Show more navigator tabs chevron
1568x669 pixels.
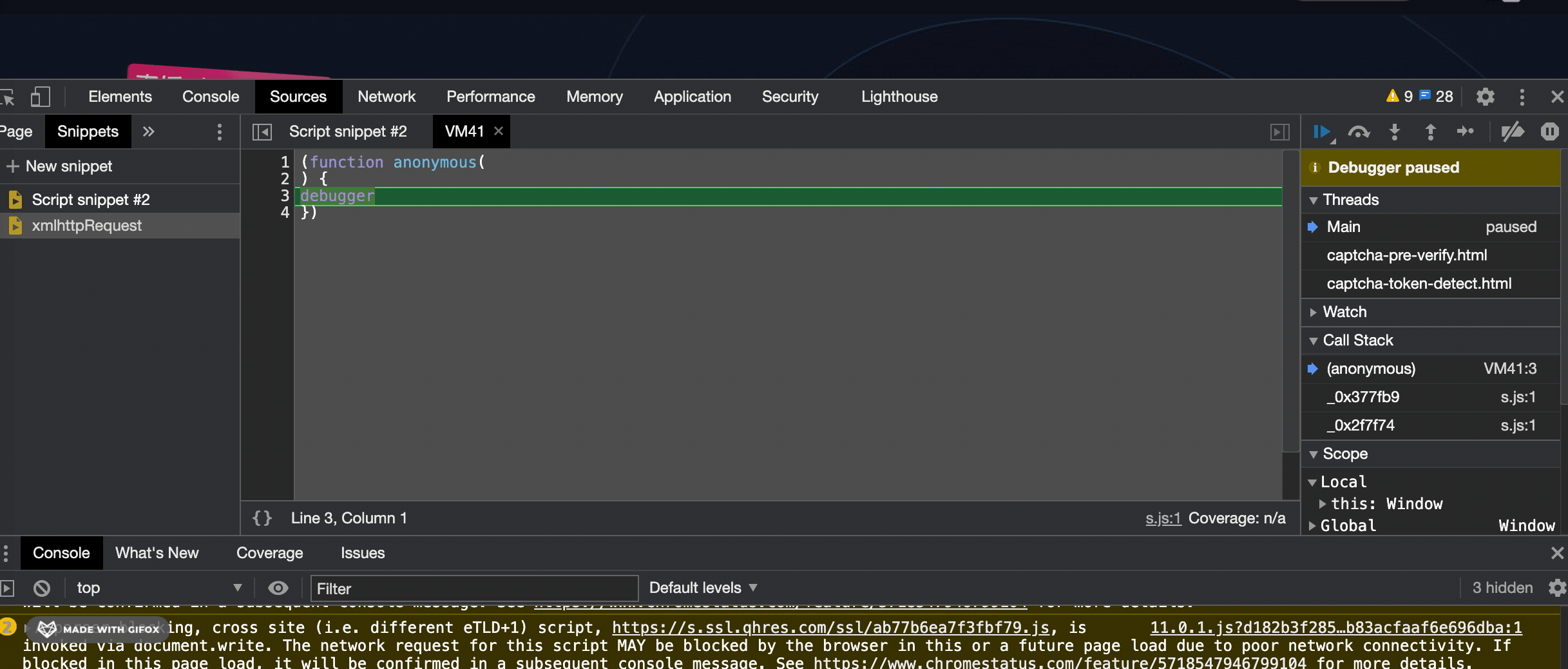(x=148, y=131)
